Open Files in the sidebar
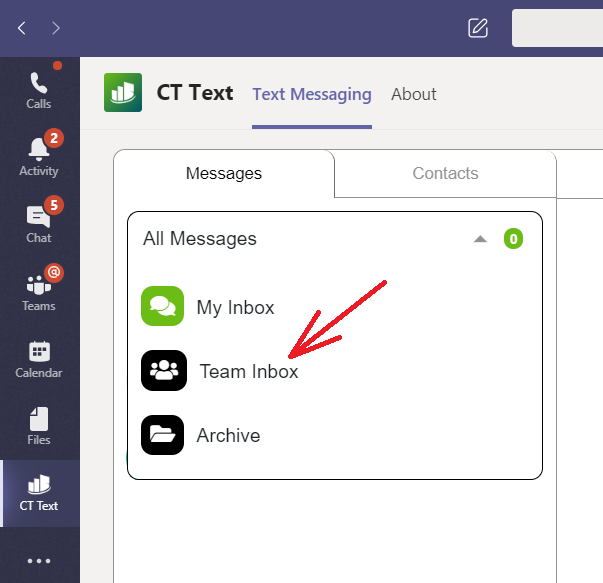The width and height of the screenshot is (603, 583). (39, 426)
